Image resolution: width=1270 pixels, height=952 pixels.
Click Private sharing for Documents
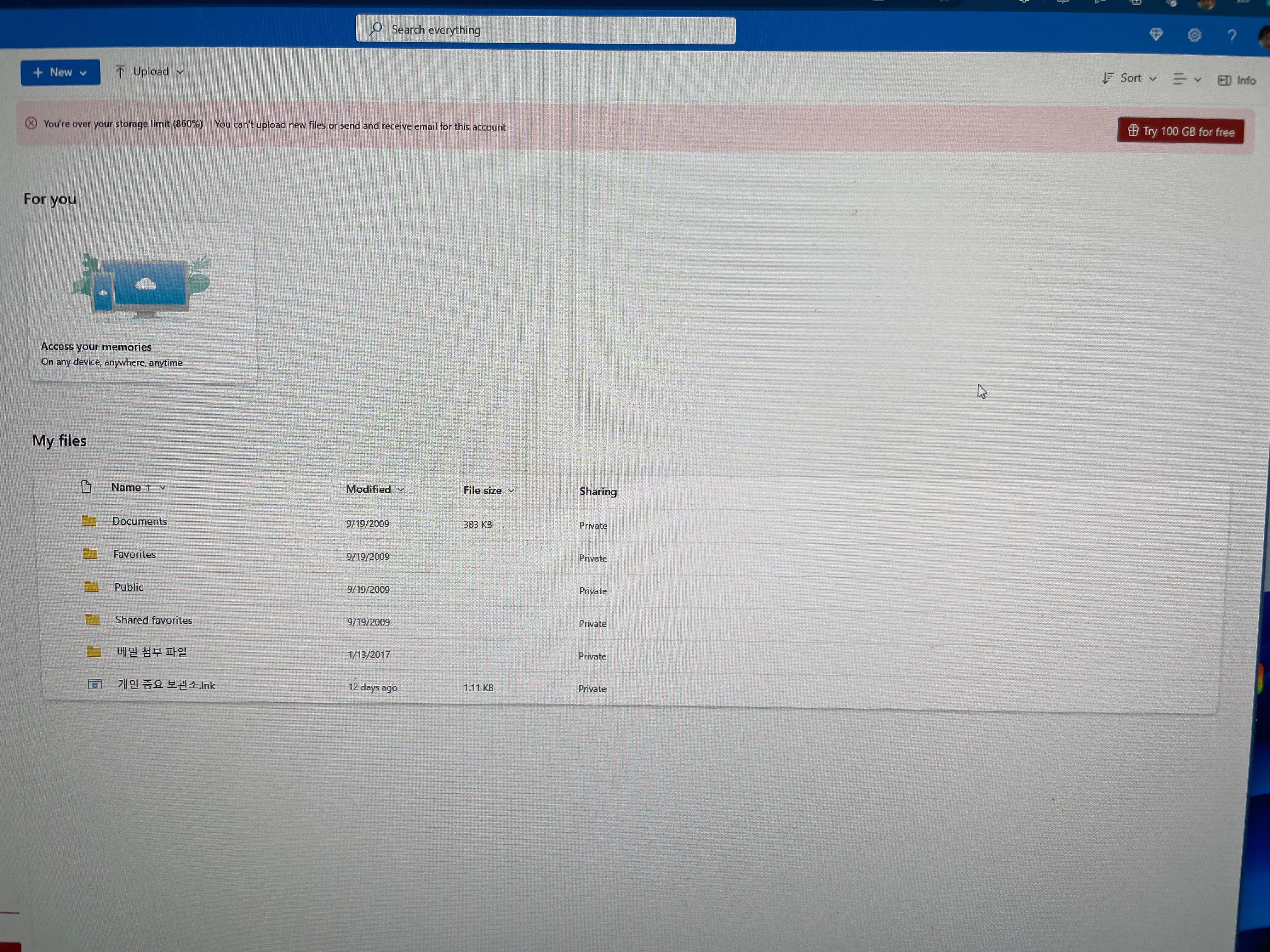pos(593,526)
